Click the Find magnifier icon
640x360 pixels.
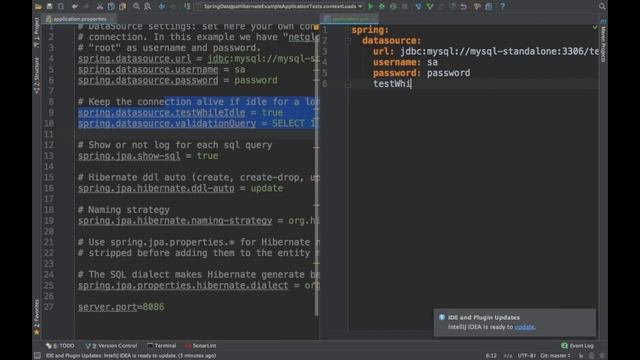click(136, 7)
